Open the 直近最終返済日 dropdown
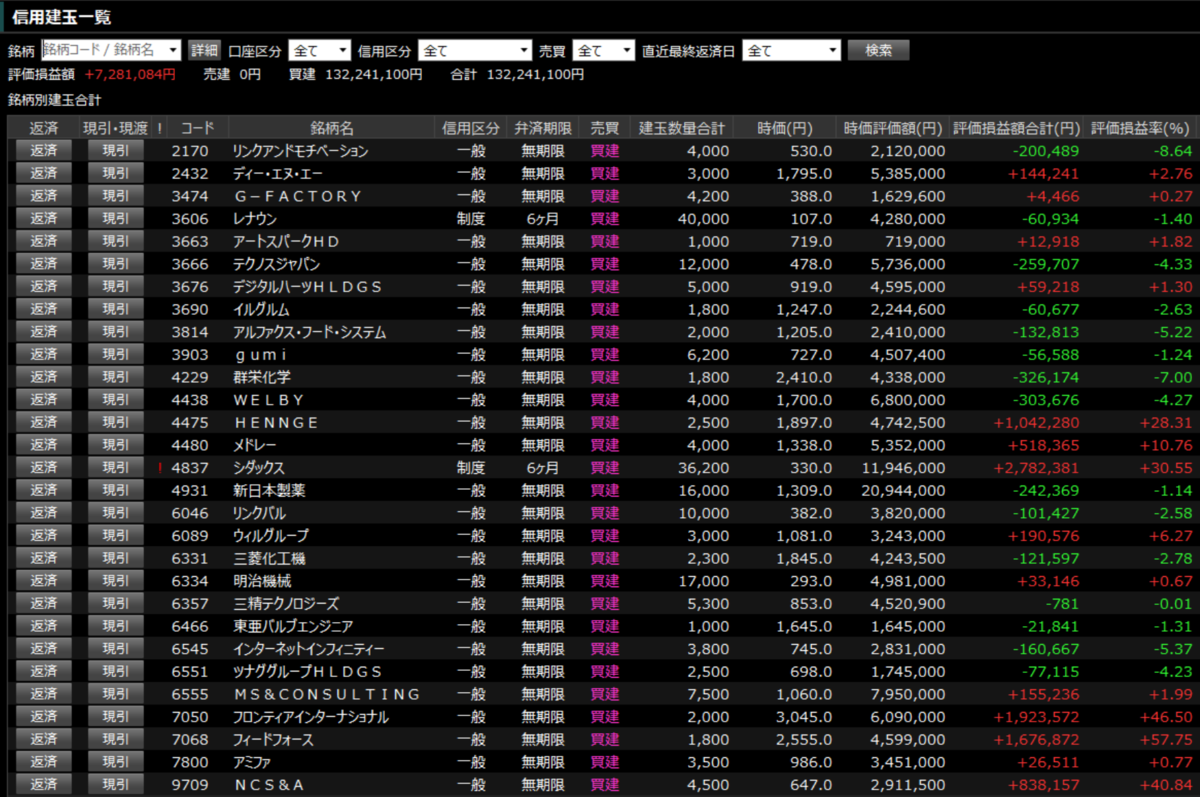 coord(791,50)
